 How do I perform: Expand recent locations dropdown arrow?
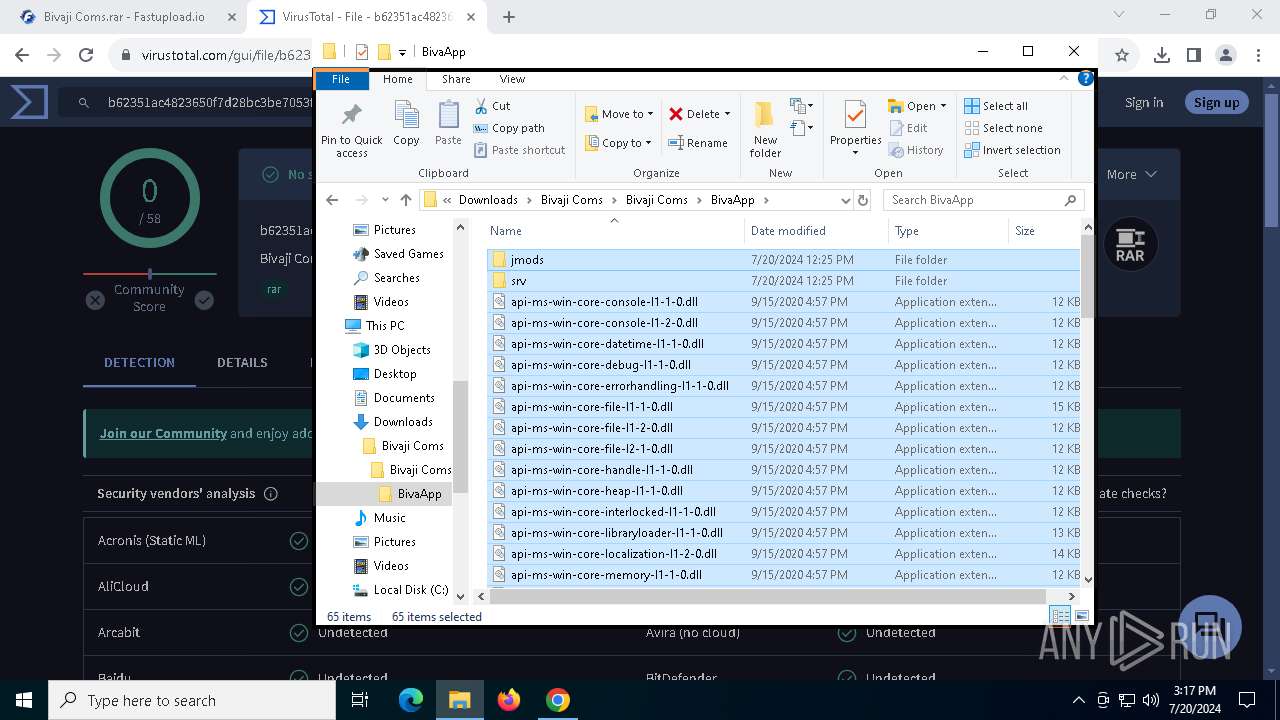click(x=384, y=200)
